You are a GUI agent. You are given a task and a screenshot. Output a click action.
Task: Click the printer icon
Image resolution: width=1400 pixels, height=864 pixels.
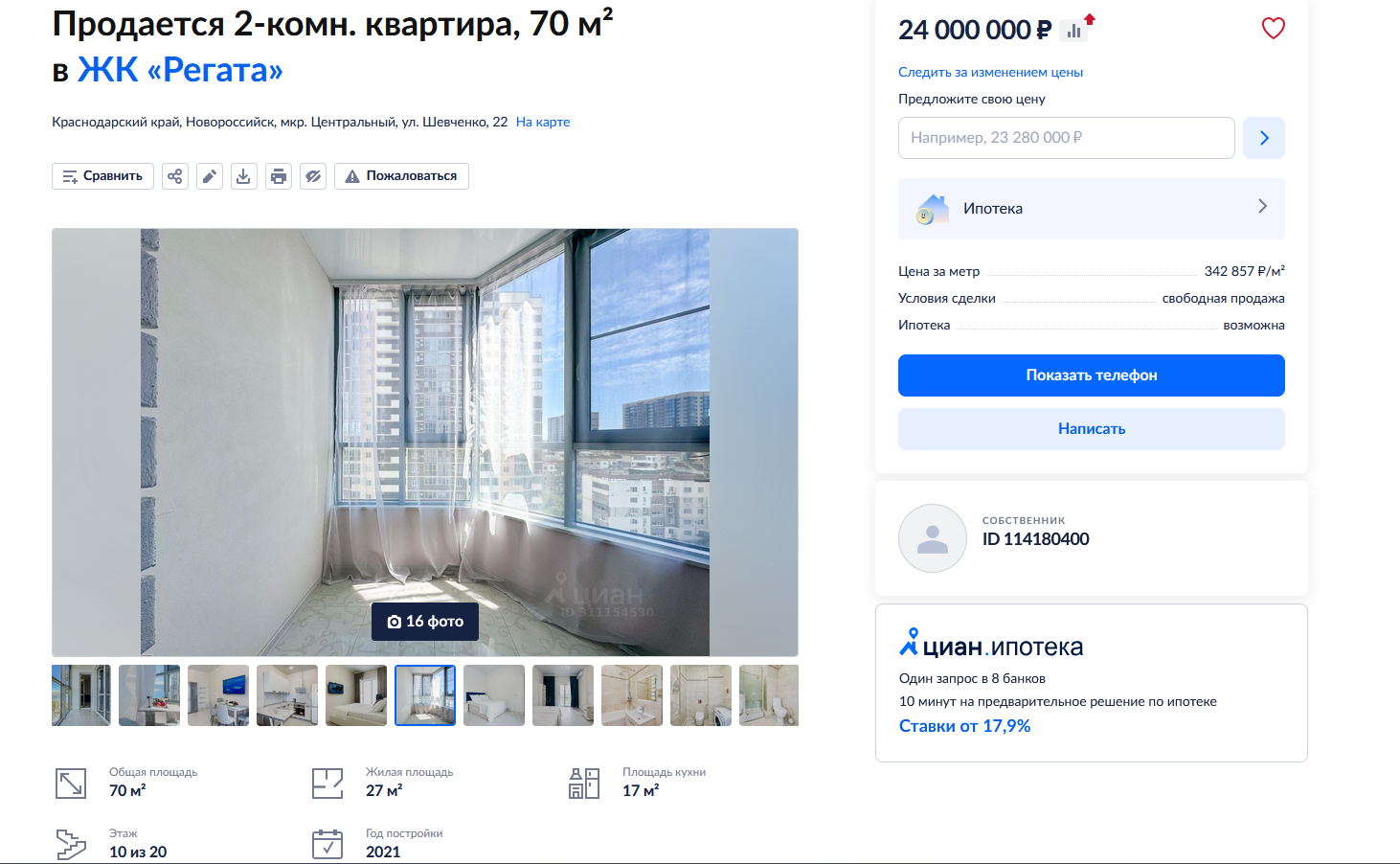click(279, 176)
